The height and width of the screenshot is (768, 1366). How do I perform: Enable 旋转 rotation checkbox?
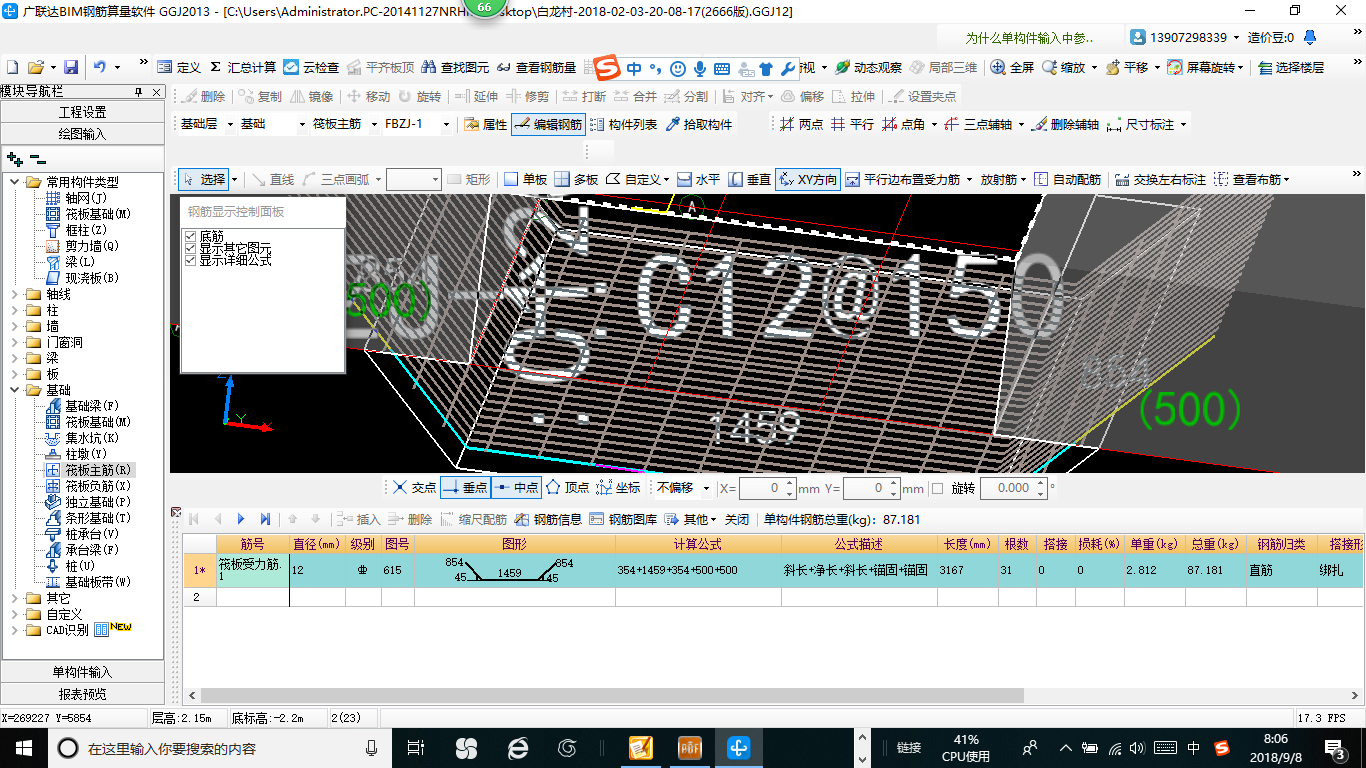click(x=937, y=488)
